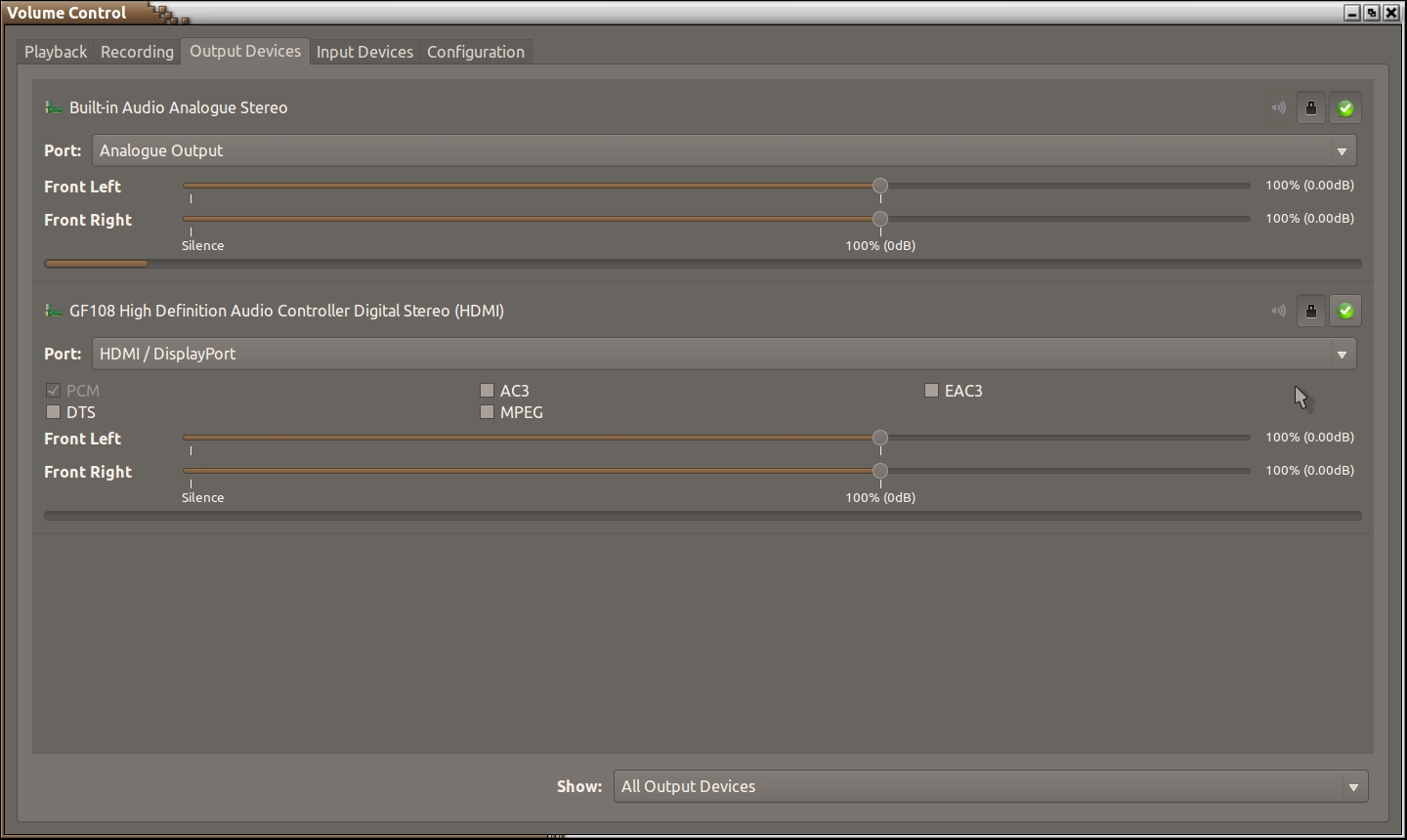Switch to the Playback tab

(x=56, y=52)
